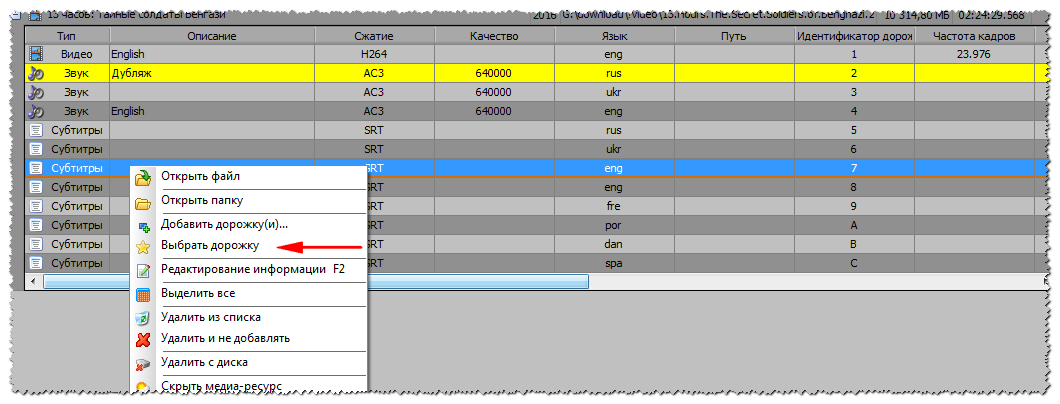Image resolution: width=1060 pixels, height=404 pixels.
Task: Select Скрыть медиа-ресурс menu entry
Action: 221,386
